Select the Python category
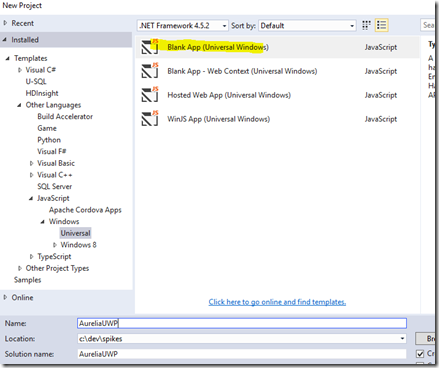 click(x=49, y=140)
